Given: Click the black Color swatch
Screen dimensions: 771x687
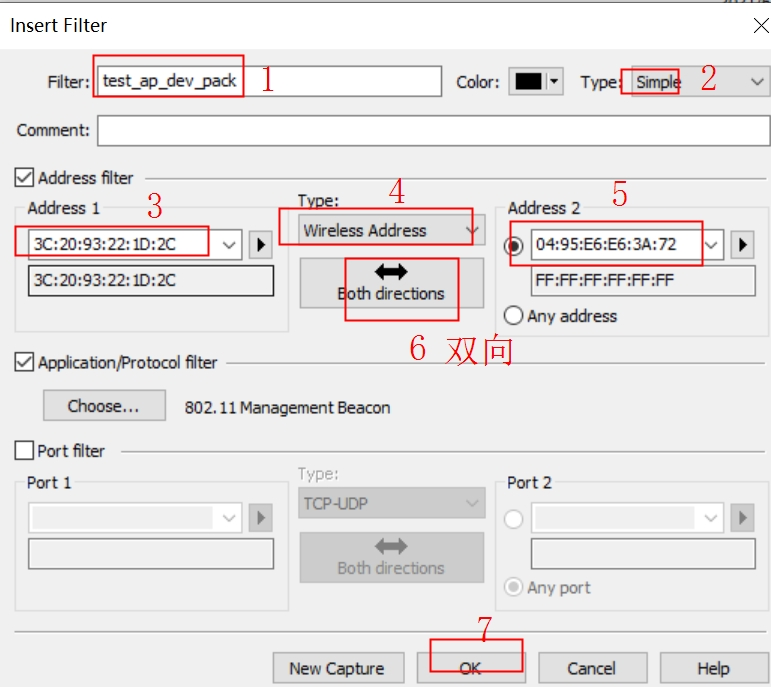Looking at the screenshot, I should (x=528, y=81).
